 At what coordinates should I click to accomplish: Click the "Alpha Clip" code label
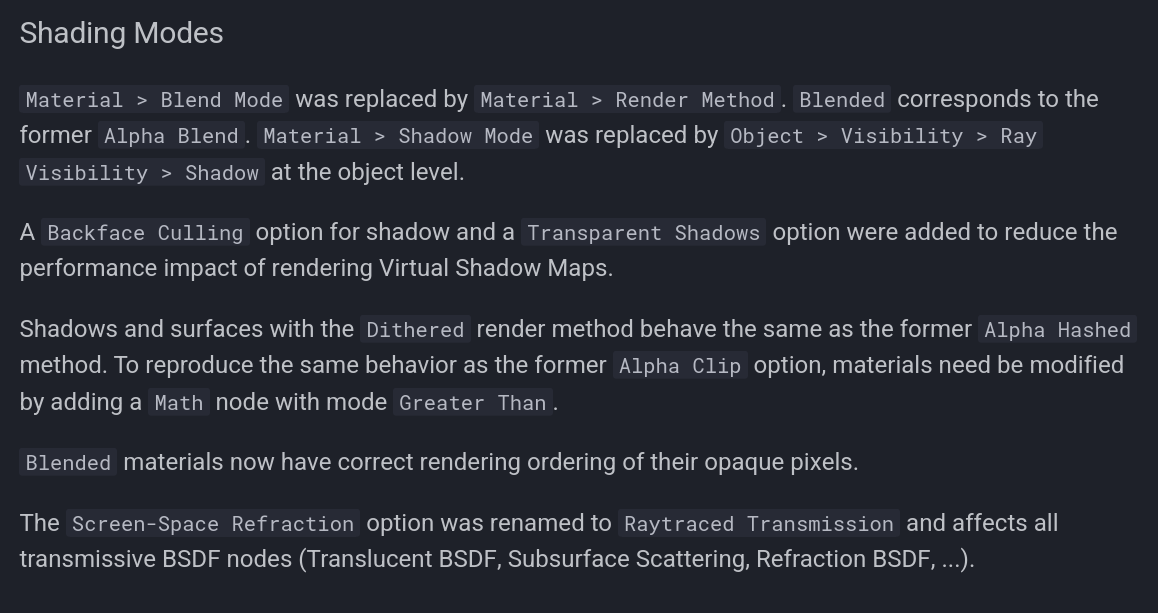coord(680,366)
